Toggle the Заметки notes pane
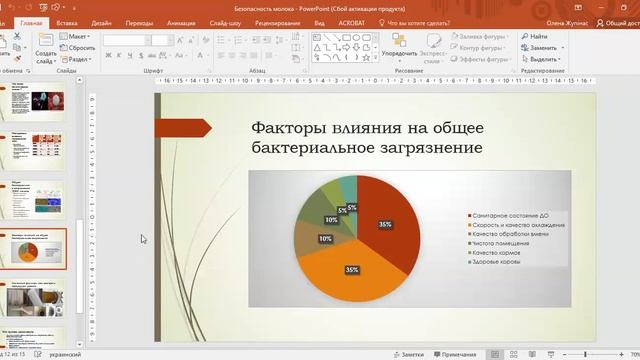The height and width of the screenshot is (360, 640). click(x=409, y=354)
